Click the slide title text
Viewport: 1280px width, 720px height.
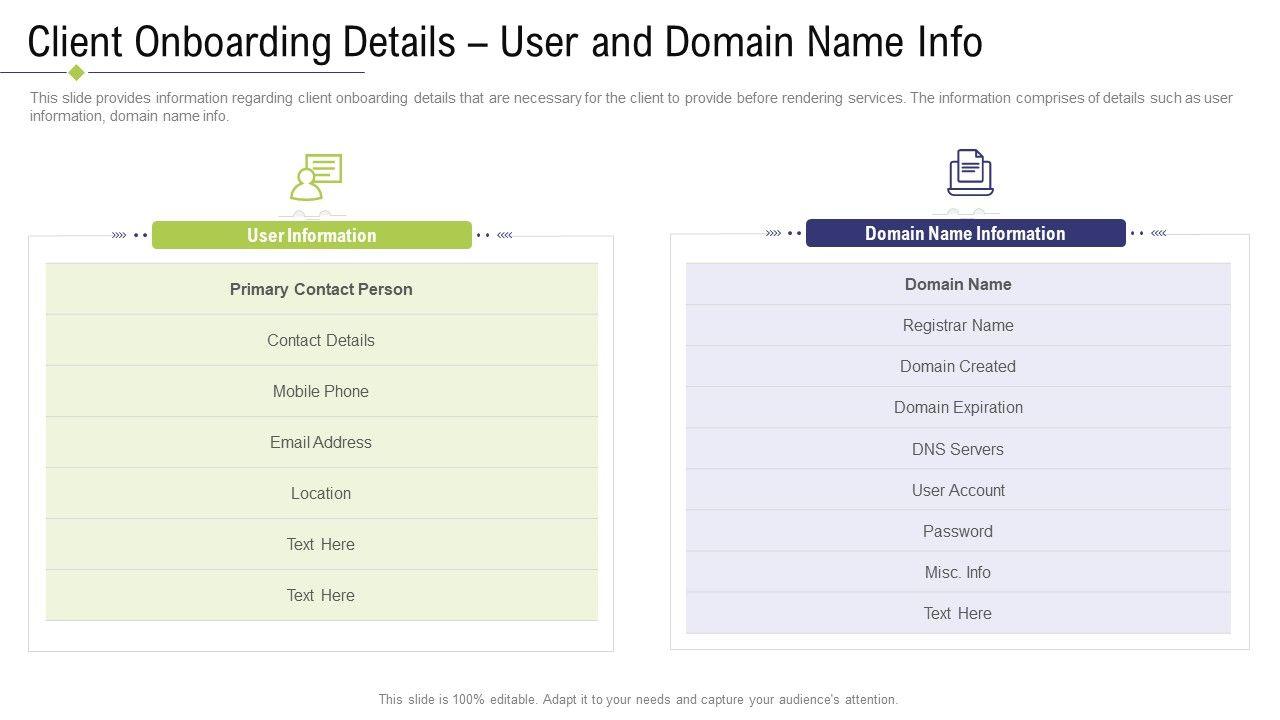click(505, 42)
